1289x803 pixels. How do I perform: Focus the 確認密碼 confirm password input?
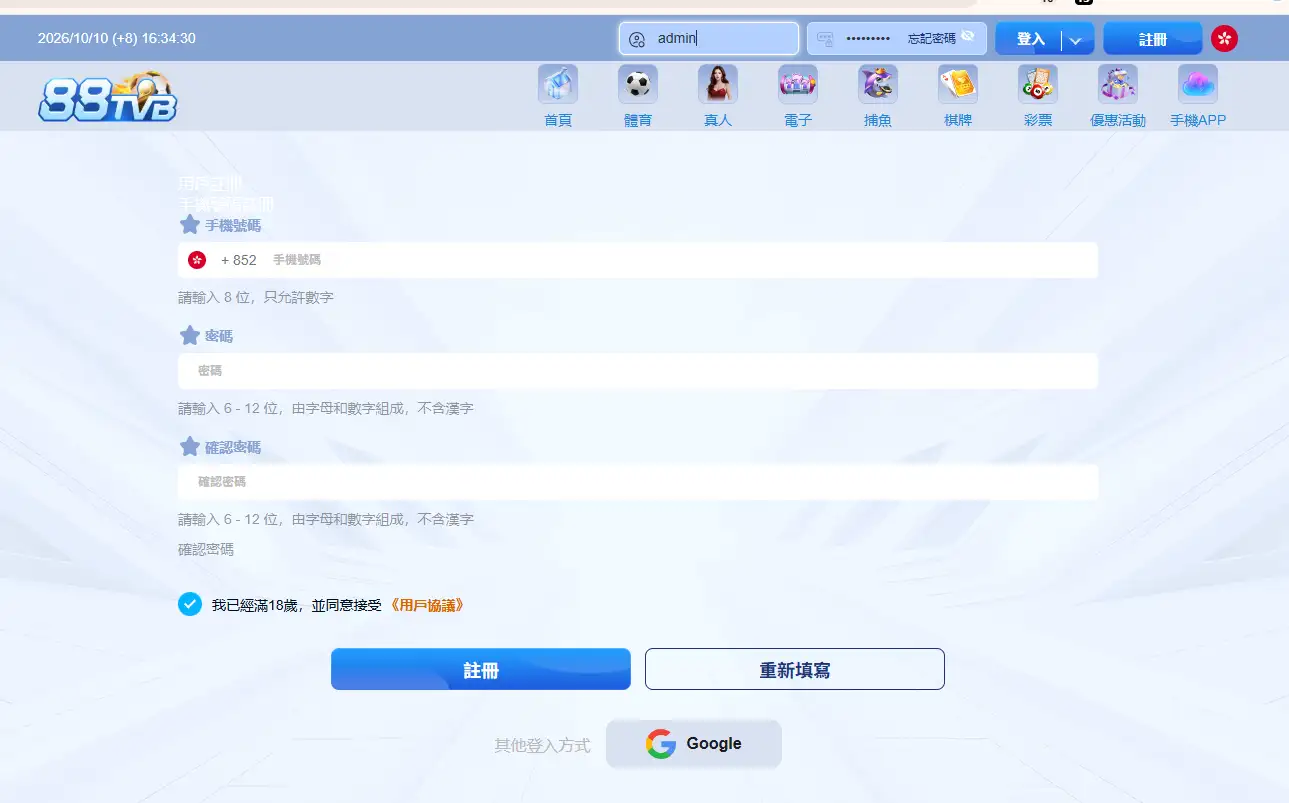click(638, 482)
